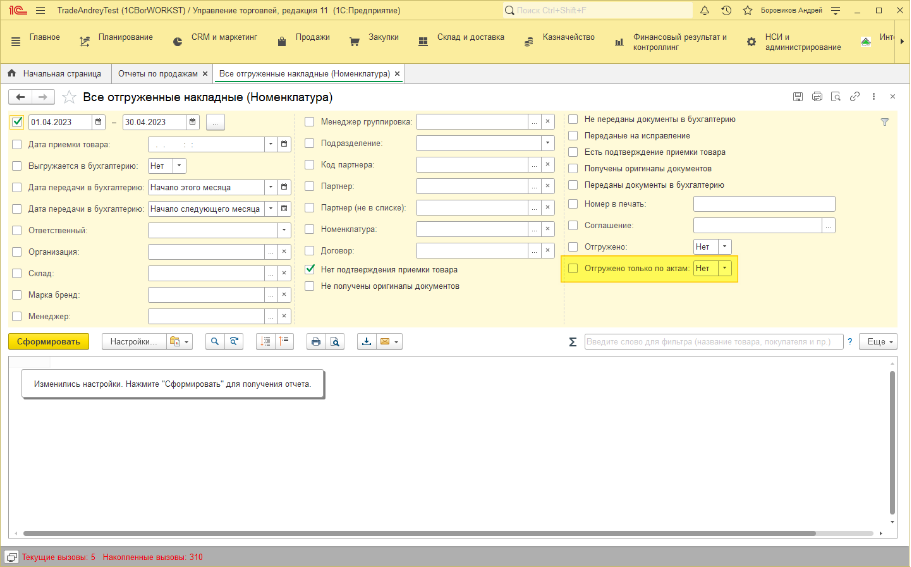Uncheck 'Нет подтверждения приемки товара' checkbox
911x567 pixels.
coord(310,270)
